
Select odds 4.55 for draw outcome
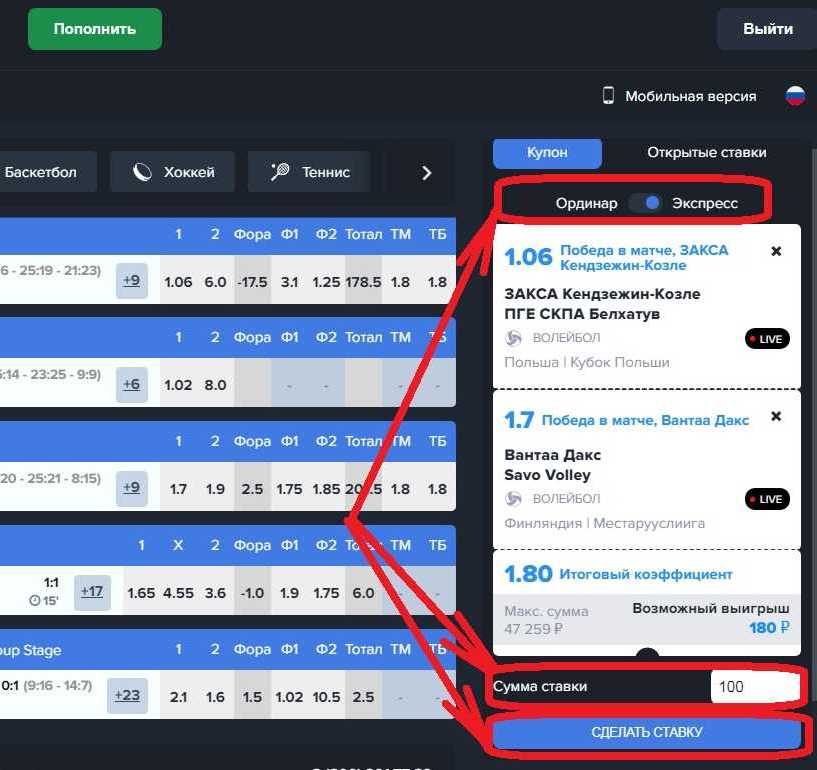pos(178,593)
